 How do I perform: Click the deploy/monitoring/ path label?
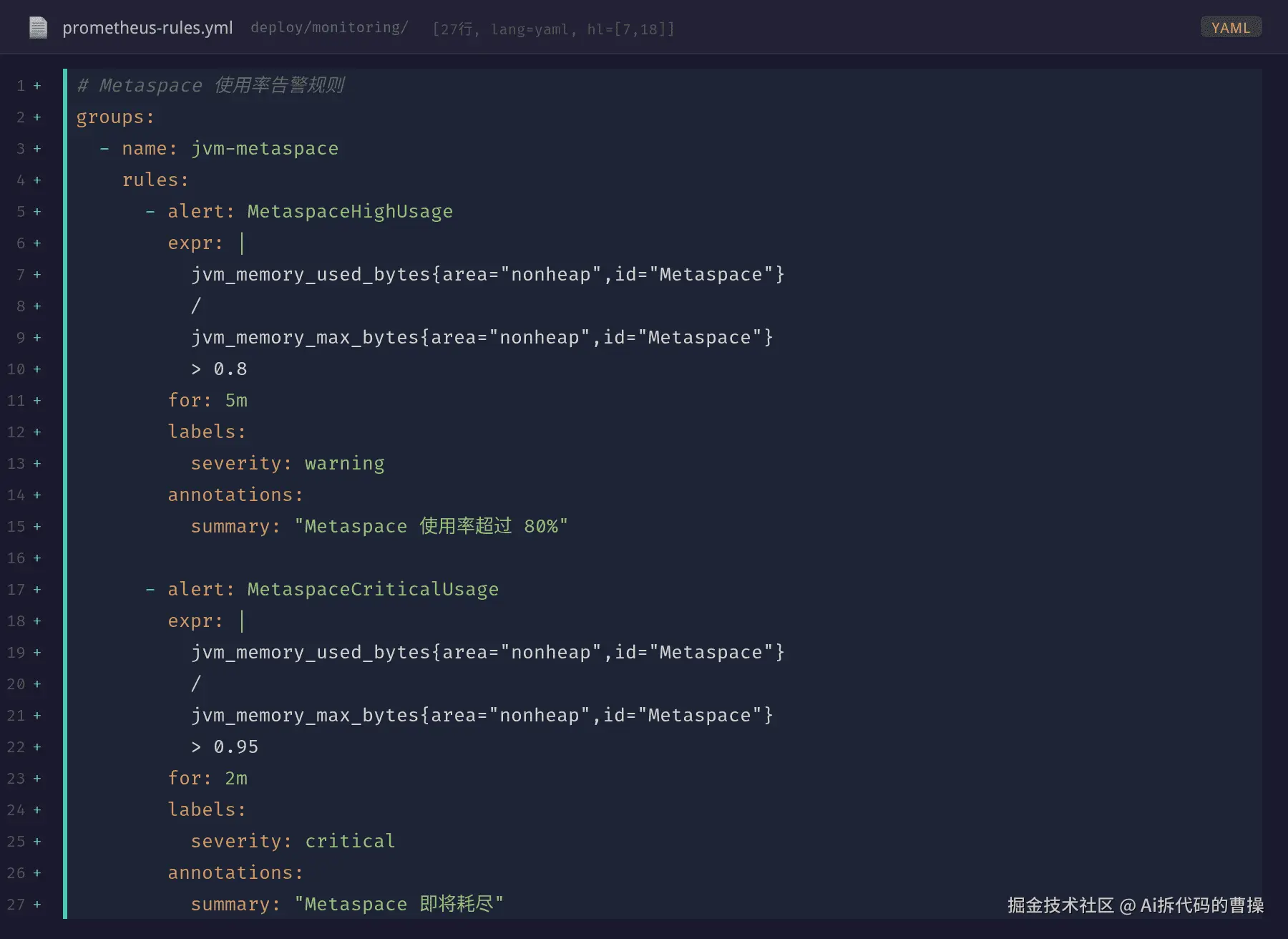pyautogui.click(x=329, y=27)
